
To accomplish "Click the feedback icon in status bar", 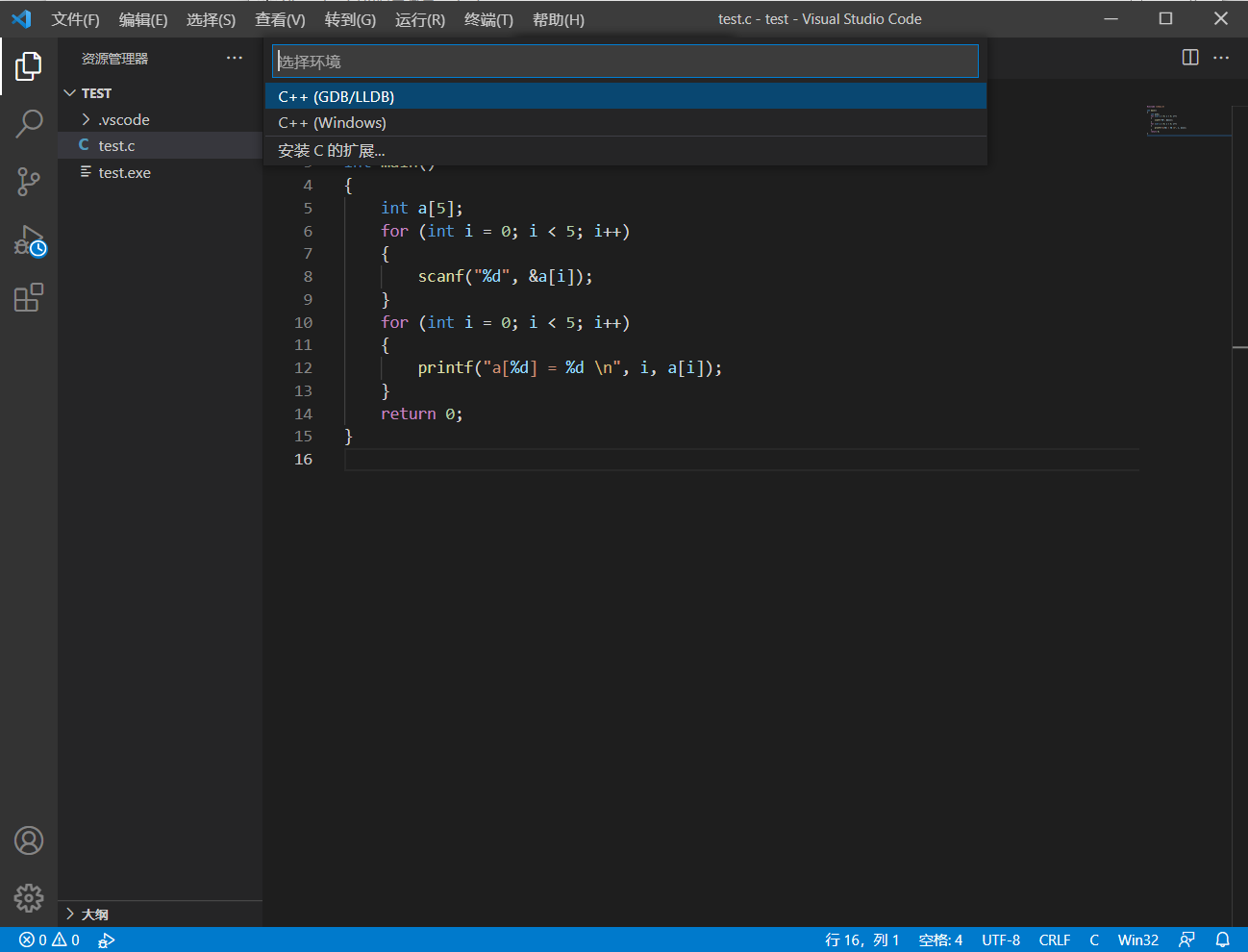I will click(x=1187, y=939).
